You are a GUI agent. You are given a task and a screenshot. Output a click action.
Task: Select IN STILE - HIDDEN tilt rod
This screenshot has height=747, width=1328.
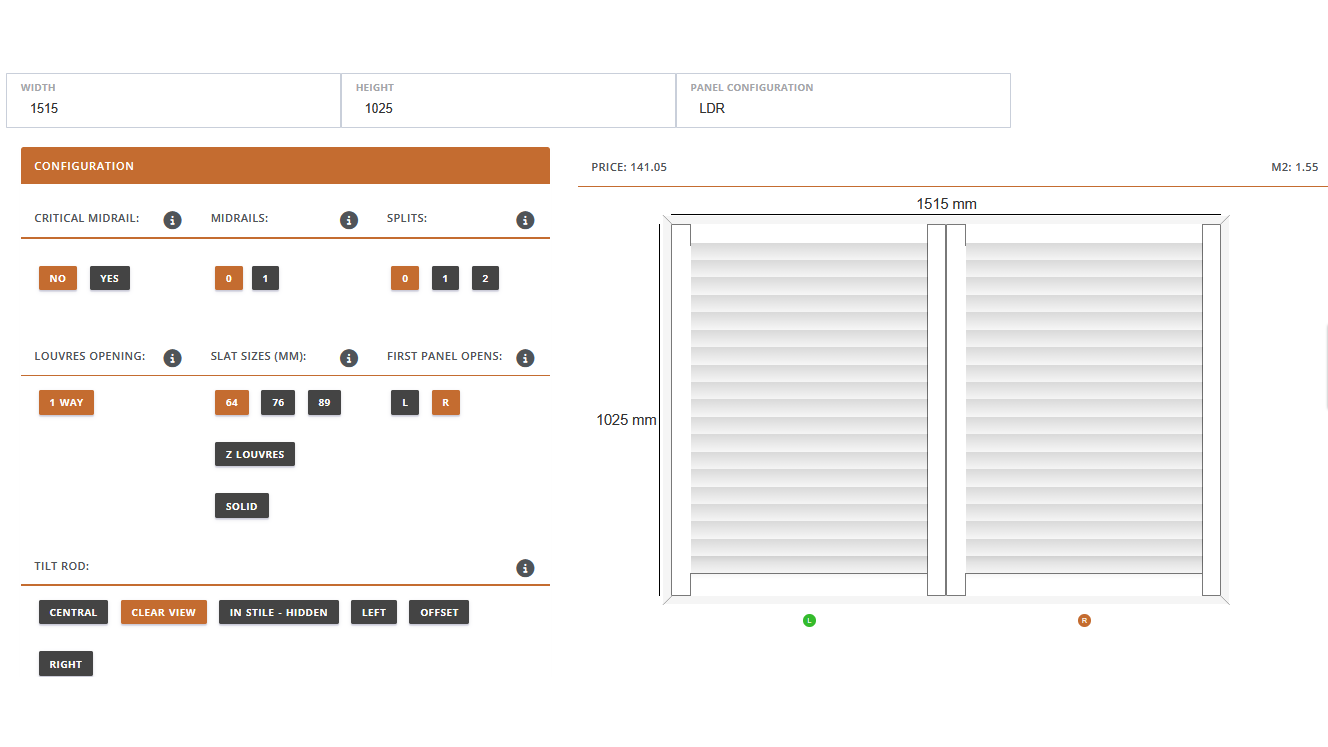(x=279, y=612)
